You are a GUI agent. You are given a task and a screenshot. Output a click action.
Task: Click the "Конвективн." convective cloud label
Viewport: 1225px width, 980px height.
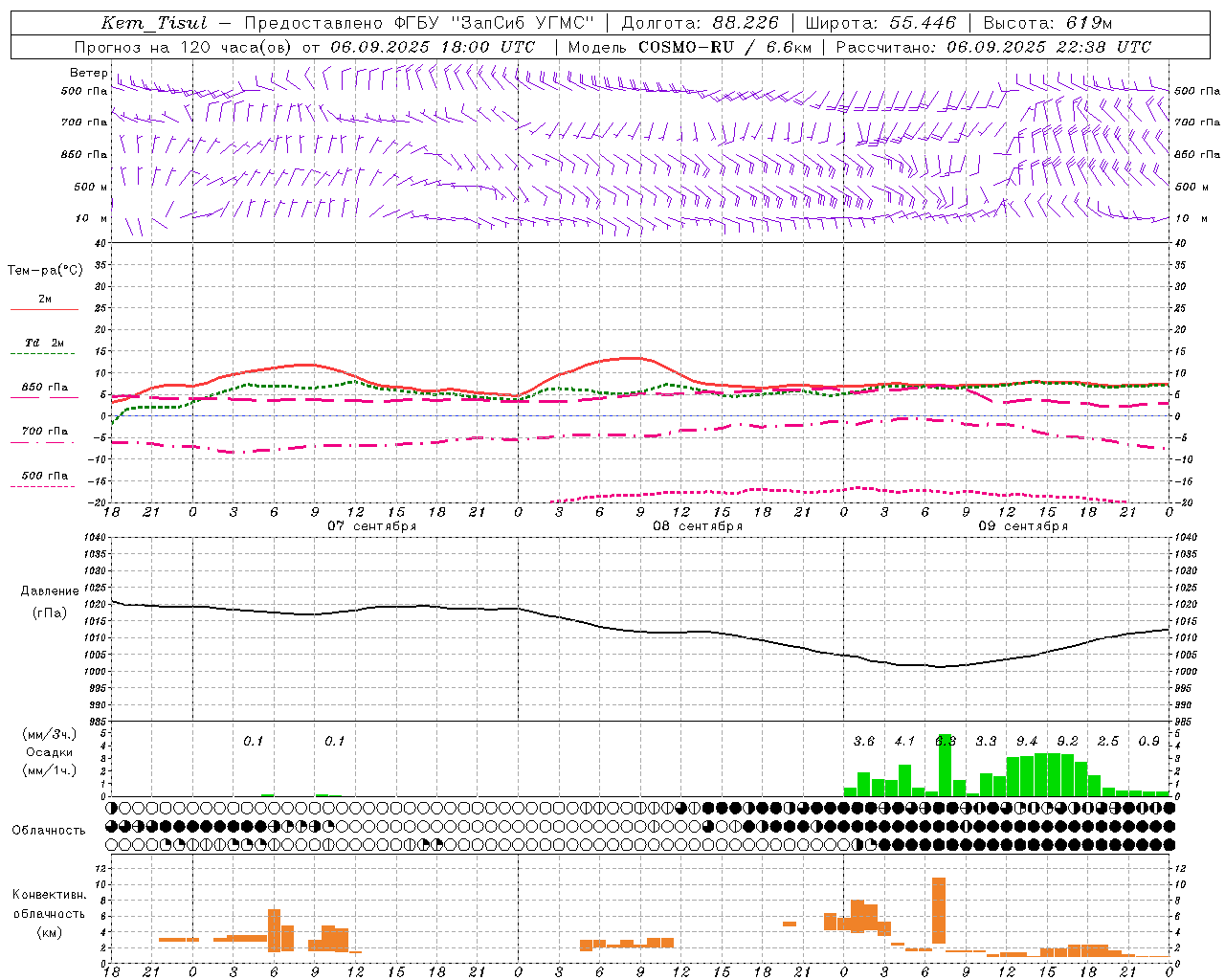[50, 894]
